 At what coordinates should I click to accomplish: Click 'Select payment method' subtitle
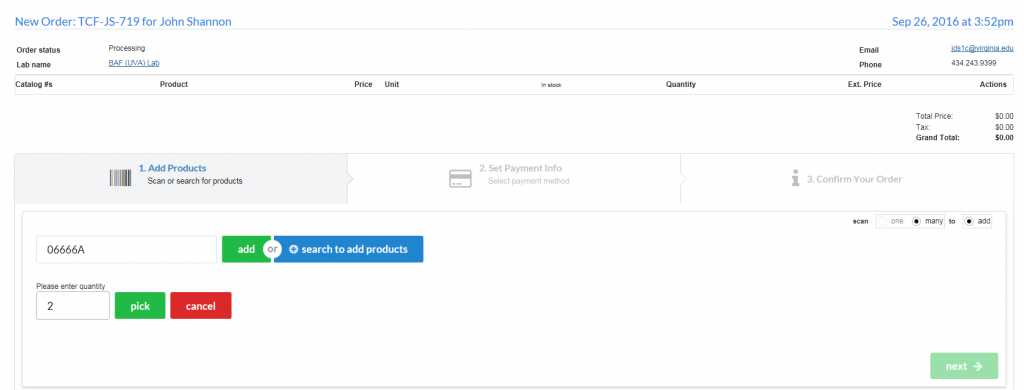pyautogui.click(x=529, y=181)
